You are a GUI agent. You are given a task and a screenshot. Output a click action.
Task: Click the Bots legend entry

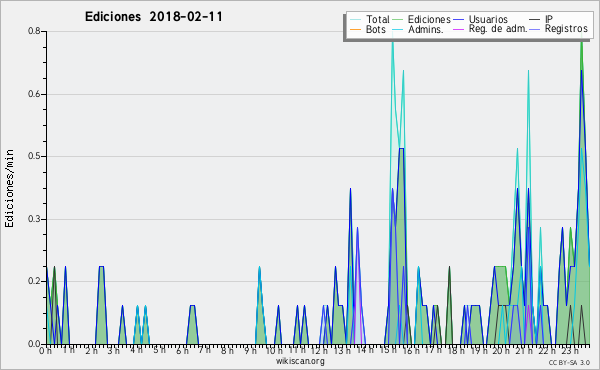coord(368,29)
